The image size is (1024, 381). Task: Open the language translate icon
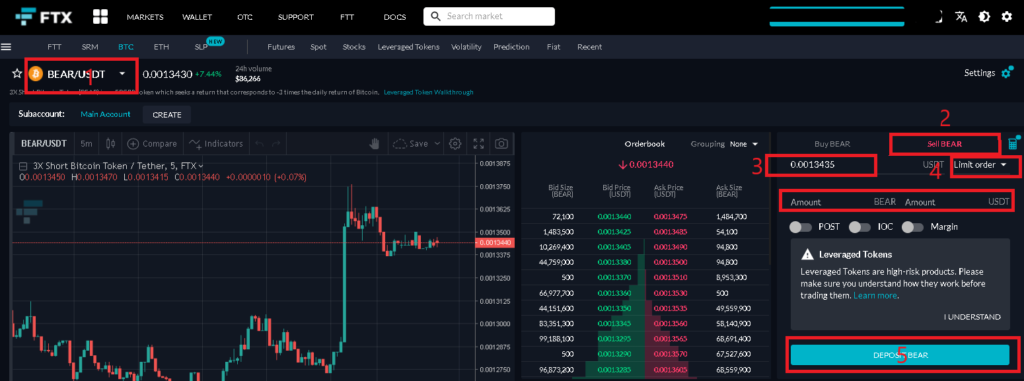pyautogui.click(x=961, y=17)
